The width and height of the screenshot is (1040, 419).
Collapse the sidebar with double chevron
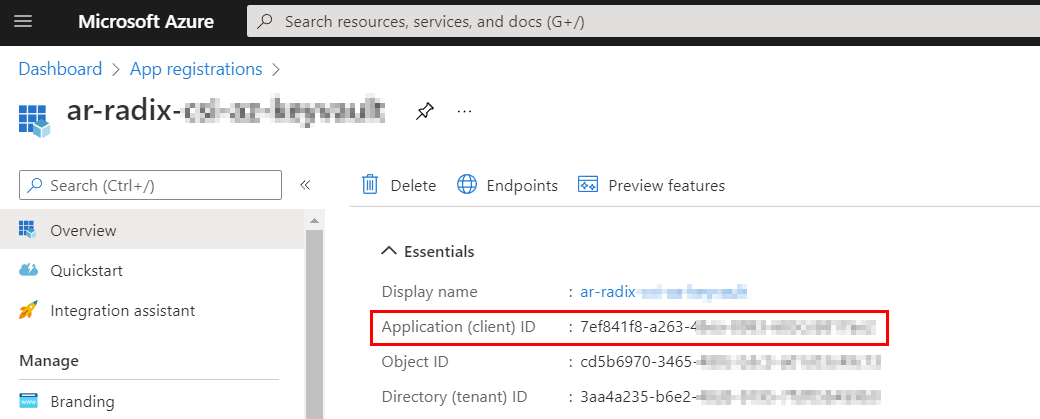pyautogui.click(x=305, y=186)
